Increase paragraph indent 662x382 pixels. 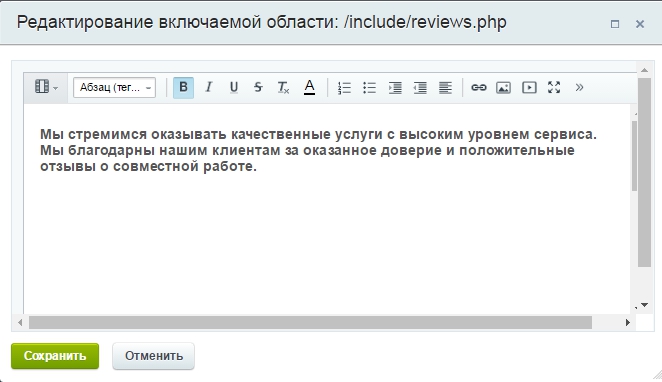(395, 87)
